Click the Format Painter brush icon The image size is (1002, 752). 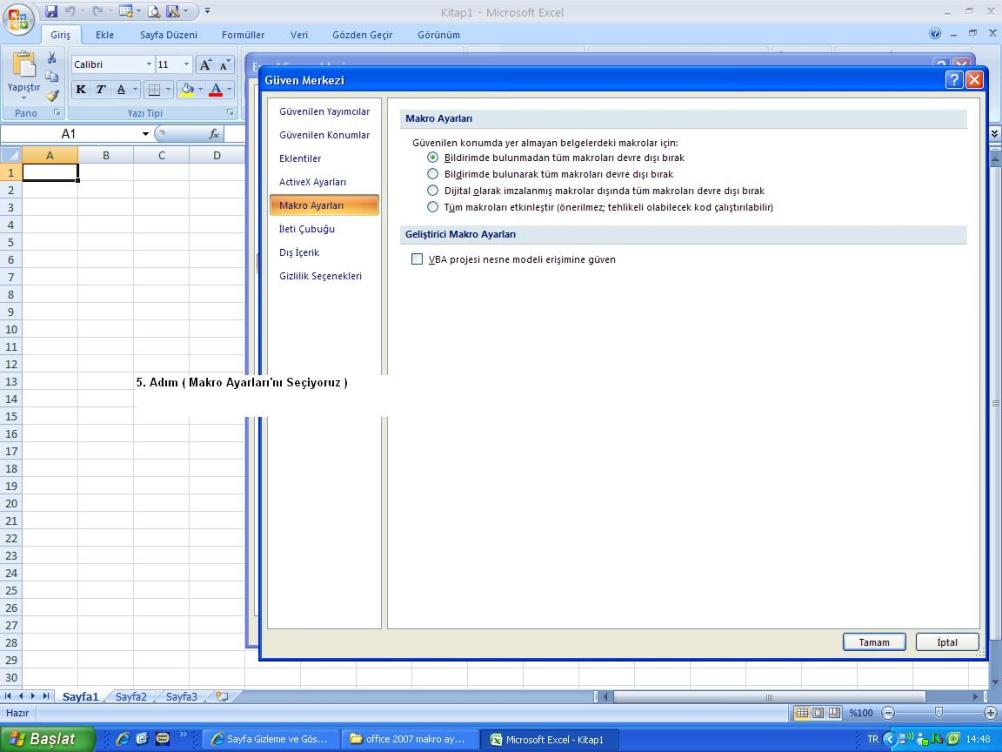click(x=52, y=96)
